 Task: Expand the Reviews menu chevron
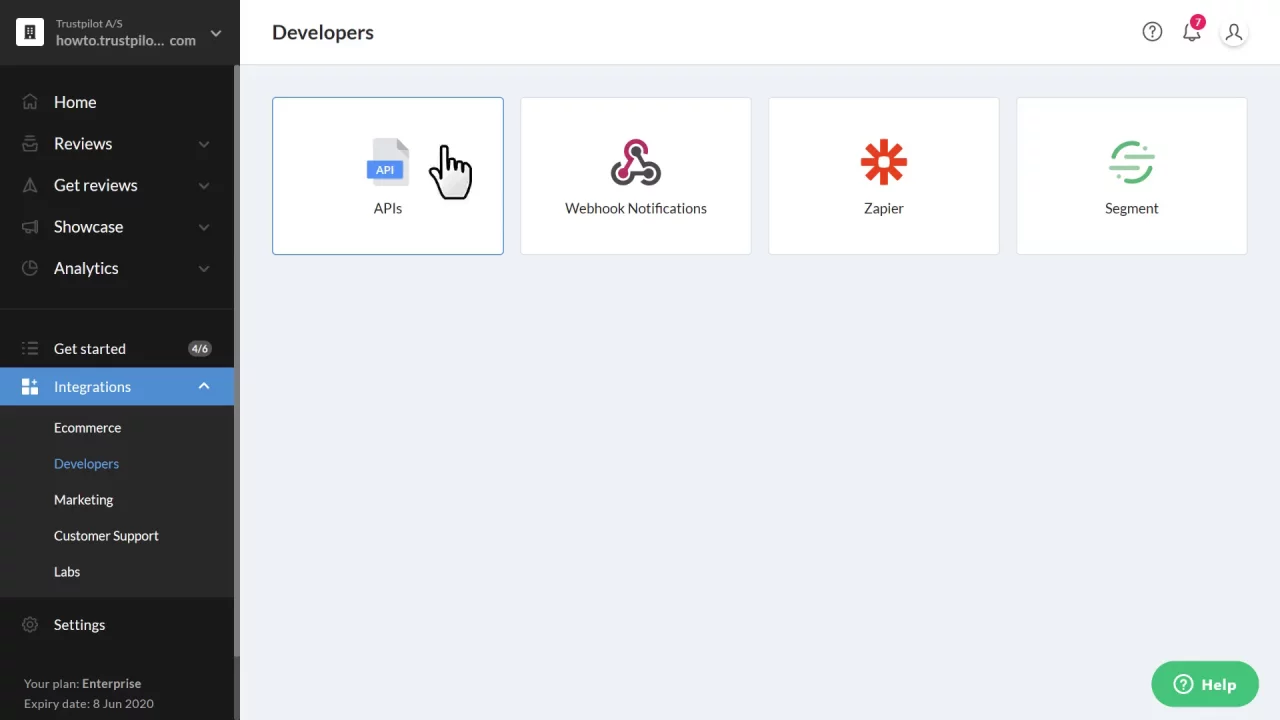click(x=204, y=144)
